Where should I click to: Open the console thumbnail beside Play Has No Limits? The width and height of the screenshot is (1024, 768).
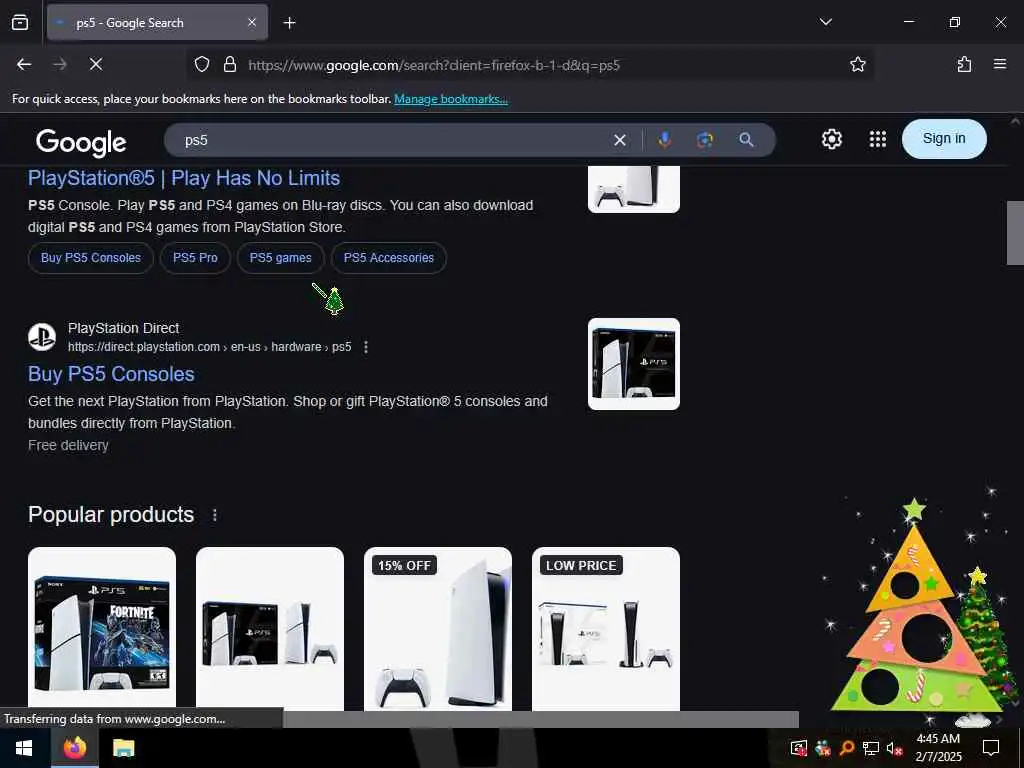pyautogui.click(x=633, y=189)
